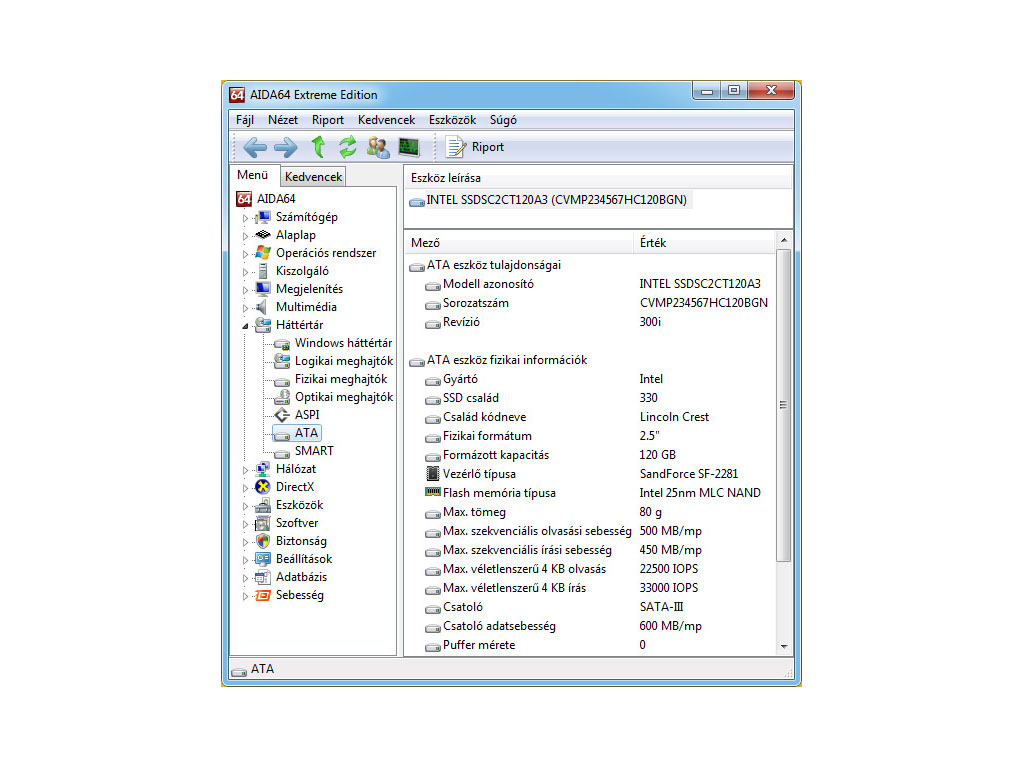Expand the Sebesség tree node

click(x=243, y=595)
